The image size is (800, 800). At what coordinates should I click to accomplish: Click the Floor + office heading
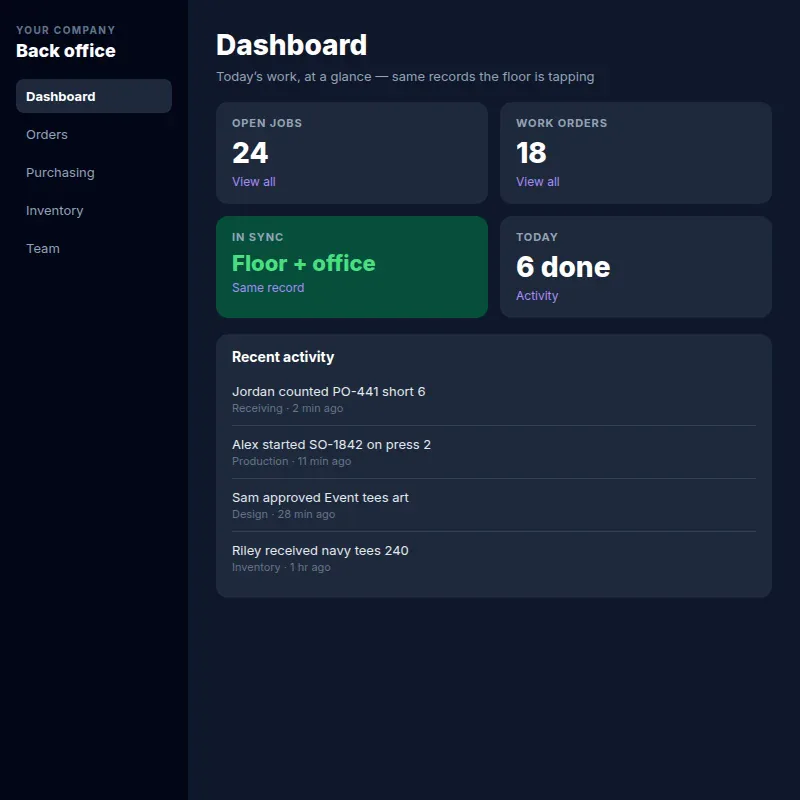(x=304, y=263)
